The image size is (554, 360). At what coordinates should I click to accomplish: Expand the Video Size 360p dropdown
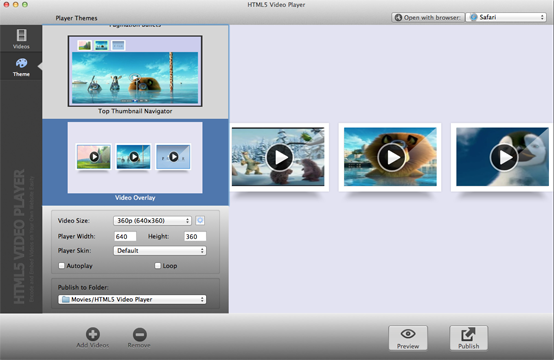(152, 221)
